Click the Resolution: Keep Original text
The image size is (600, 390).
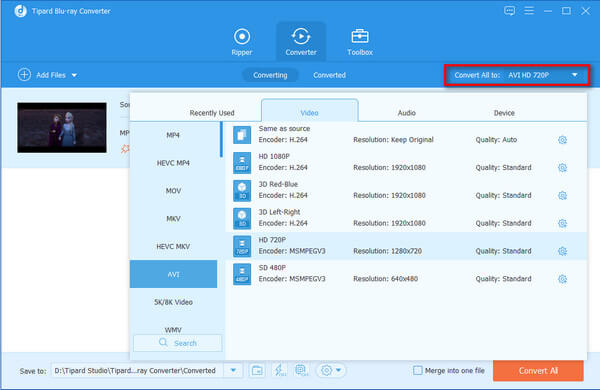393,140
